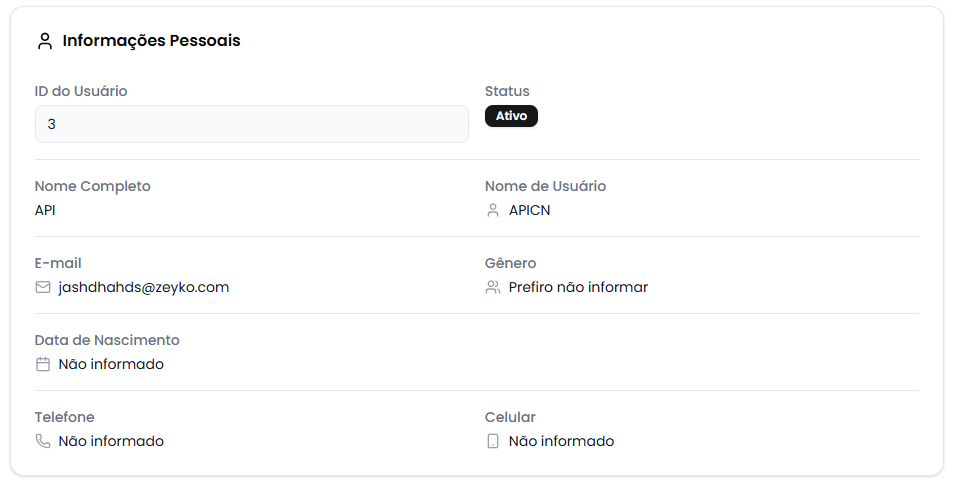
Task: Click the ID do Usuário label
Action: coord(81,91)
